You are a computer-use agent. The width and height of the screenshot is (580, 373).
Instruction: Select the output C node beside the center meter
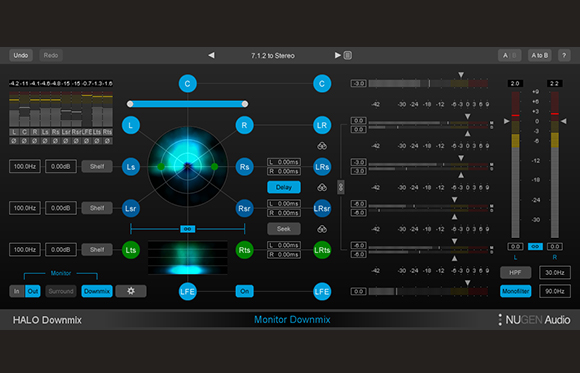(x=322, y=84)
